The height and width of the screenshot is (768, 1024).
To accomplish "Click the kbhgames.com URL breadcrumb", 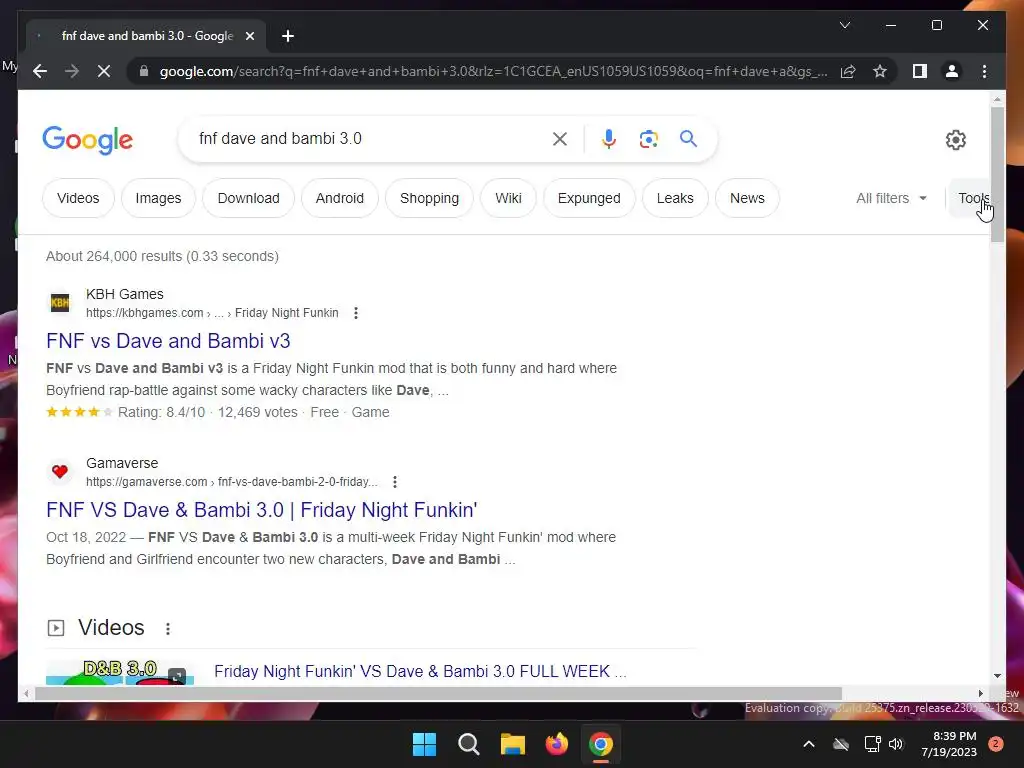I will tap(212, 313).
